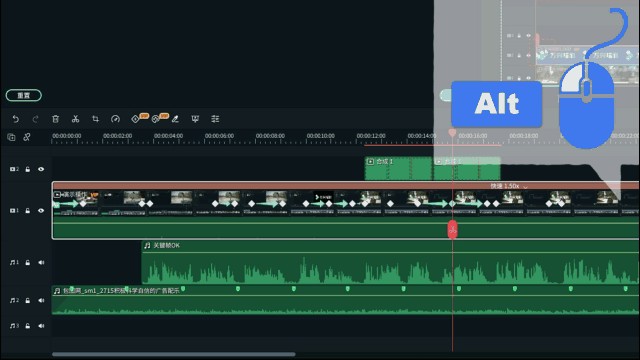Mute audio track 2 speaker
Viewport: 640px width, 360px height.
[x=41, y=300]
